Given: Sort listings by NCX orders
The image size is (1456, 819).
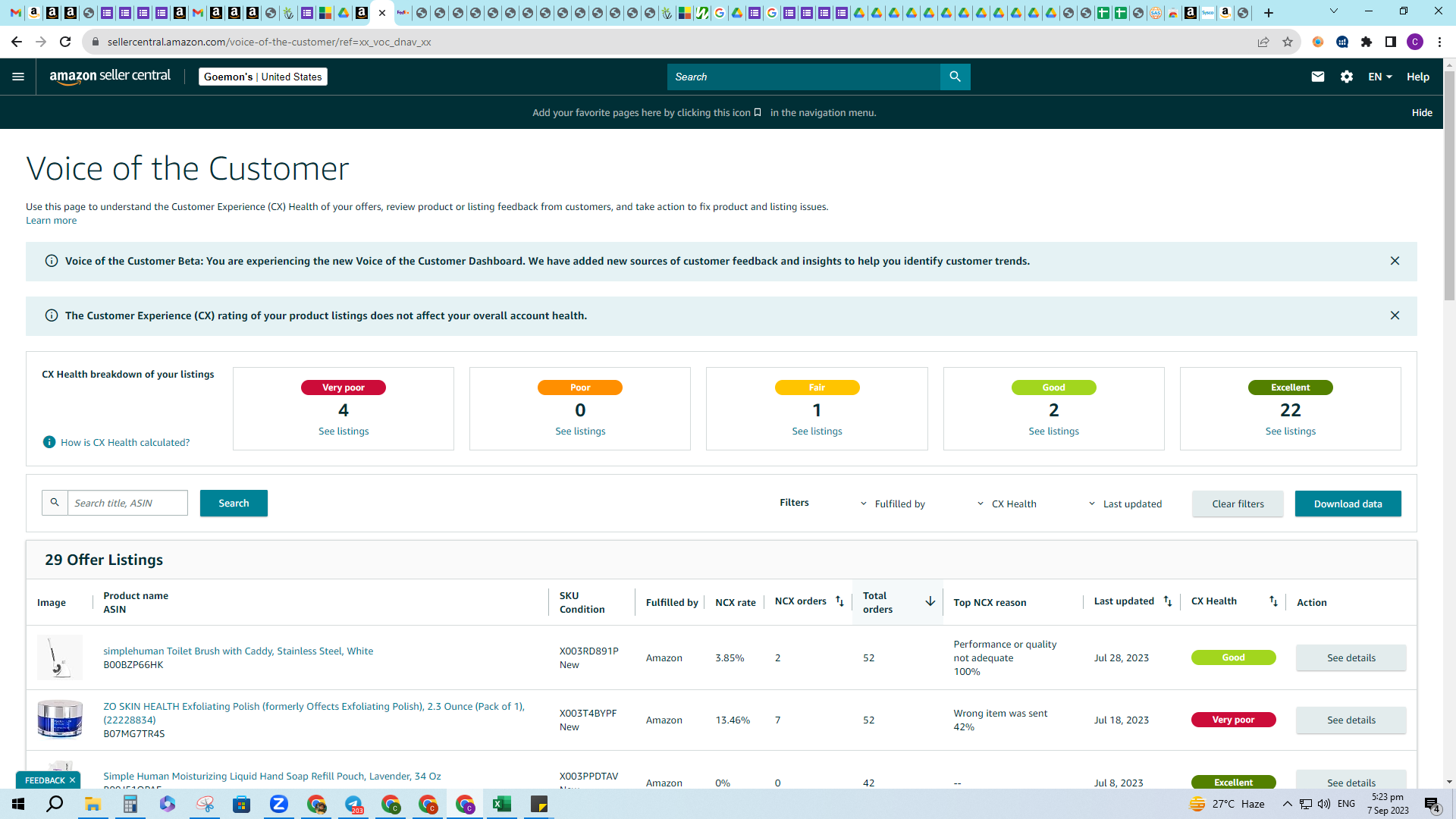Looking at the screenshot, I should tap(839, 601).
